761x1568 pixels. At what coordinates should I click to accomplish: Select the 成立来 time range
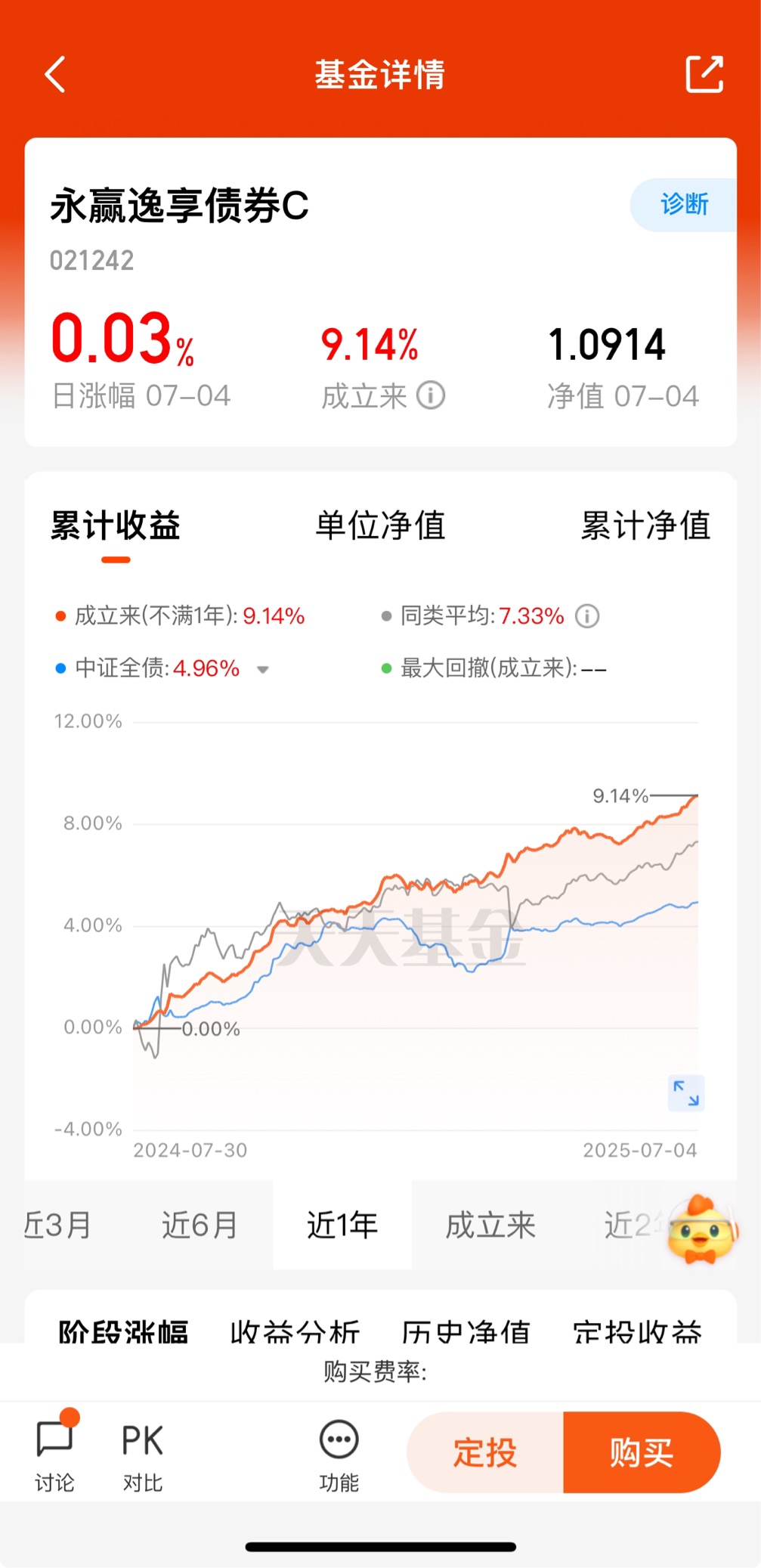pyautogui.click(x=490, y=1225)
